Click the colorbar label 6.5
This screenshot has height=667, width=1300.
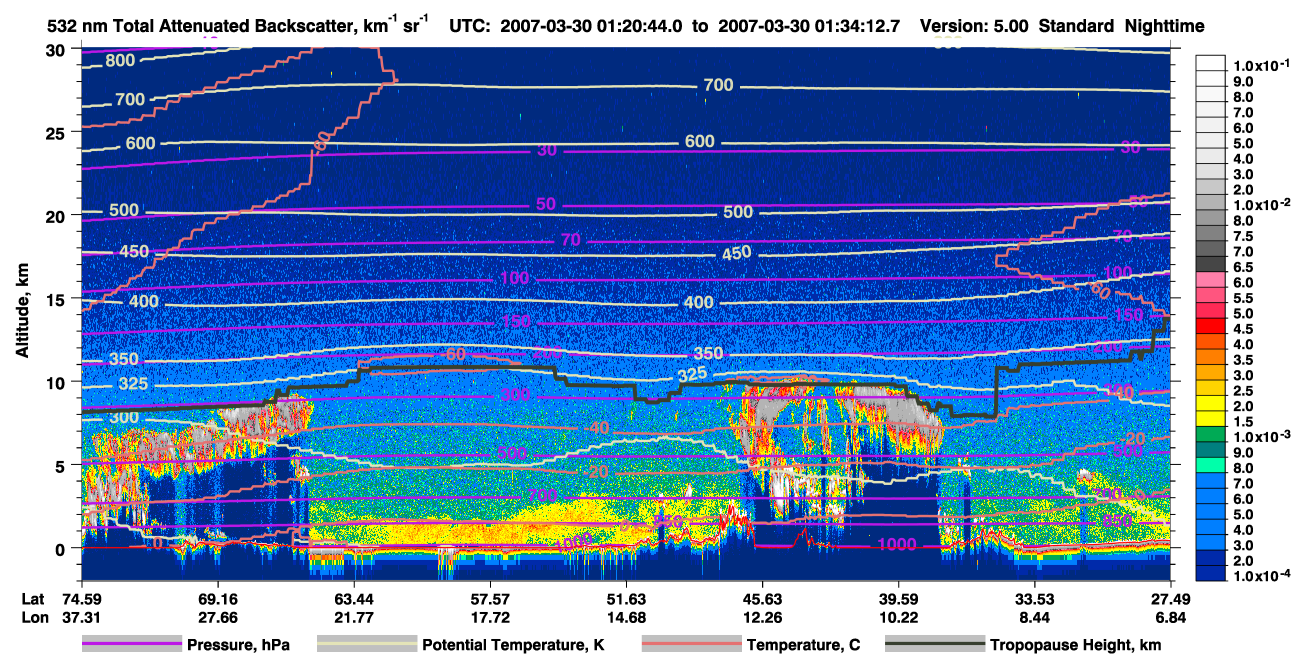(x=1243, y=267)
